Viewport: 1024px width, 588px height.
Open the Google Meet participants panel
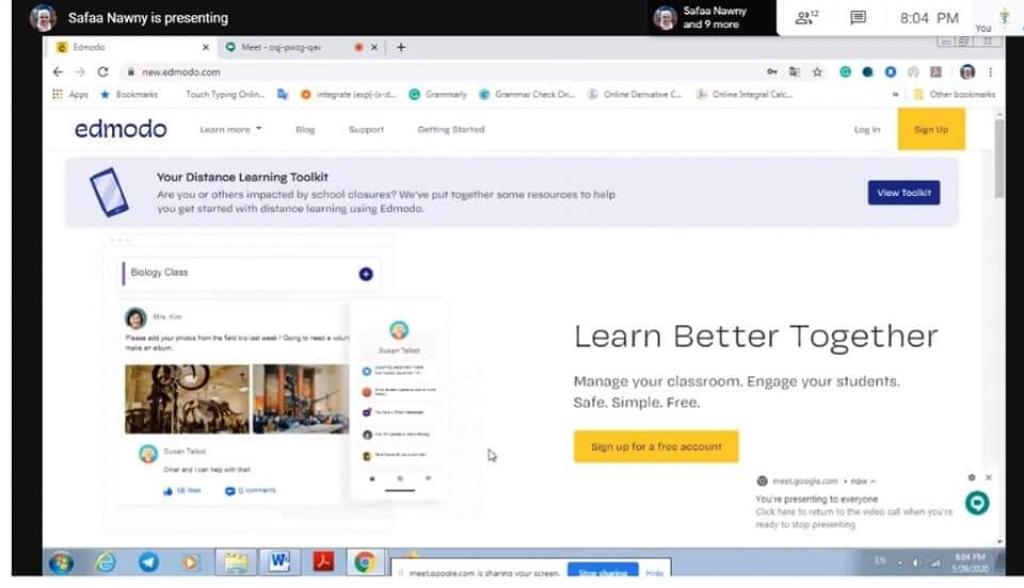(x=805, y=18)
